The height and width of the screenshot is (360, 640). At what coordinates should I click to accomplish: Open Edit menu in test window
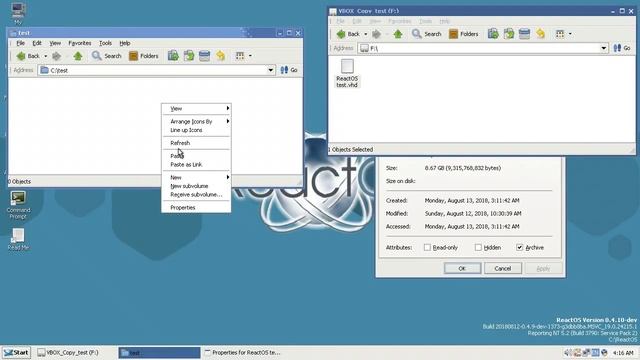coord(37,43)
